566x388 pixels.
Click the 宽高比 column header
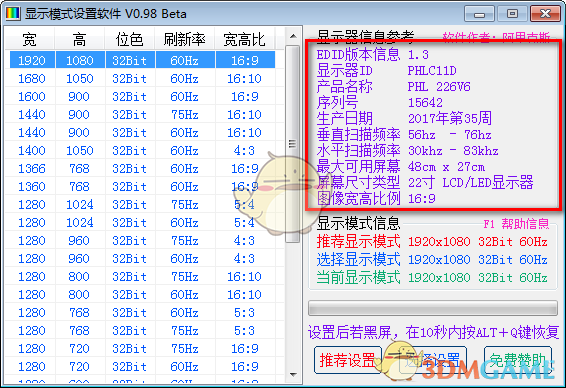click(244, 39)
